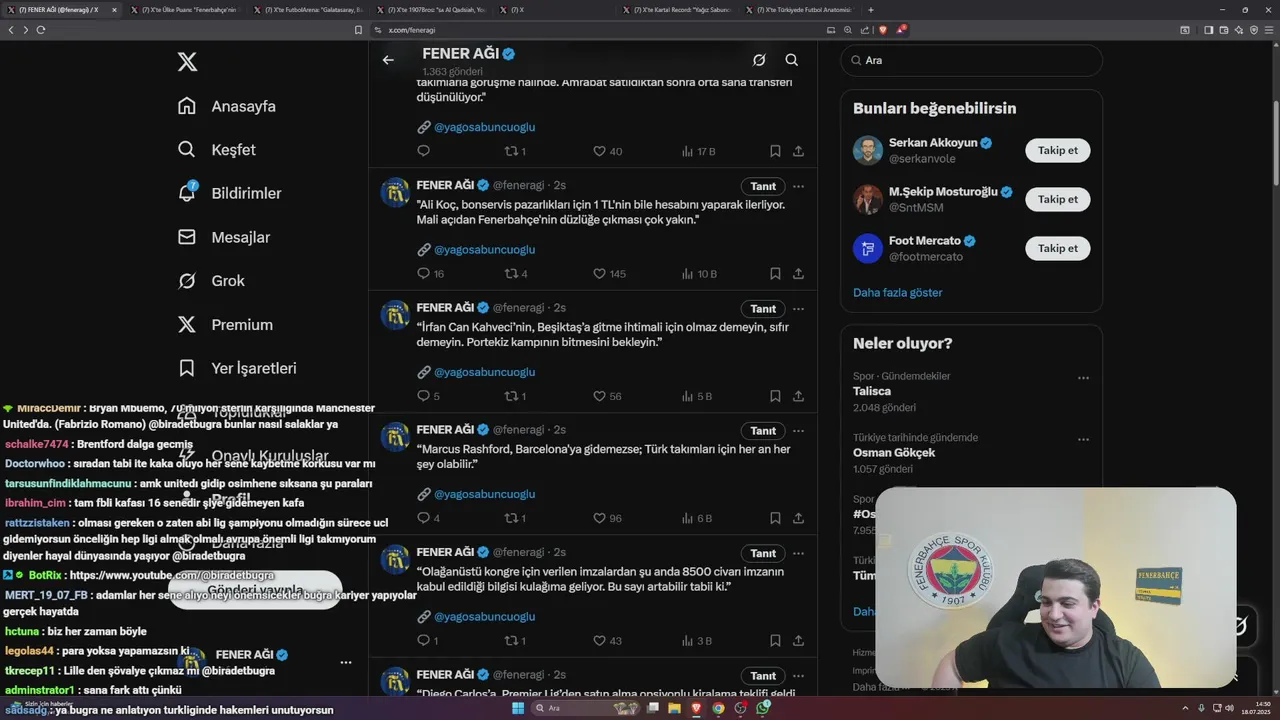
Task: Click the Brave Shields lion icon
Action: (x=882, y=30)
